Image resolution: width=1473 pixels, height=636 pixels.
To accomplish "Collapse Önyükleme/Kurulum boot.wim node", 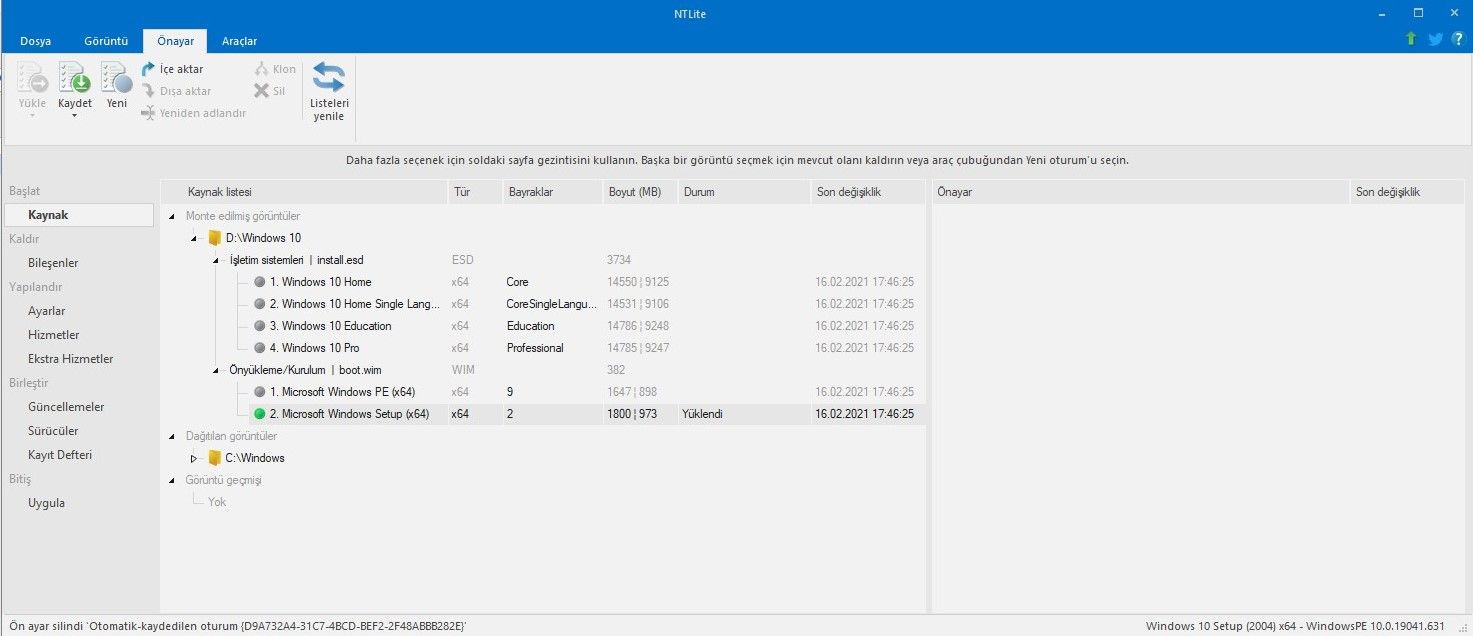I will 218,370.
